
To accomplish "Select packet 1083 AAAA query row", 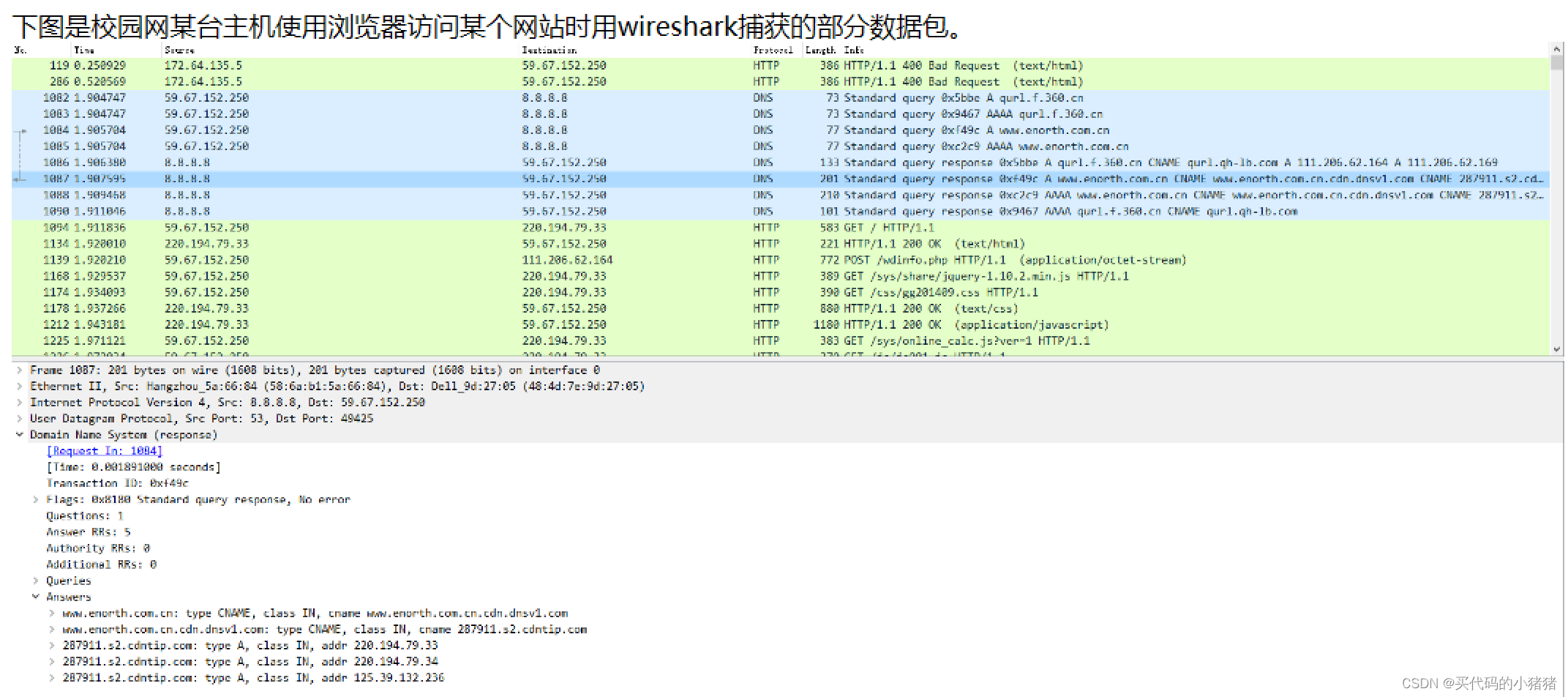I will point(781,114).
